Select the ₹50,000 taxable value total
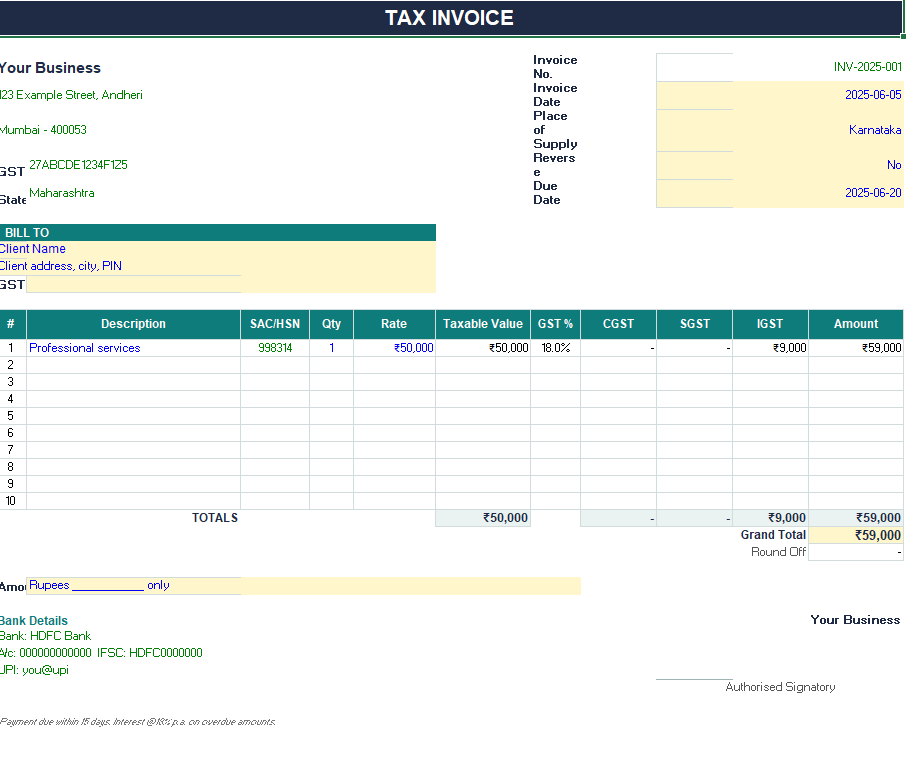The height and width of the screenshot is (773, 906). point(483,518)
